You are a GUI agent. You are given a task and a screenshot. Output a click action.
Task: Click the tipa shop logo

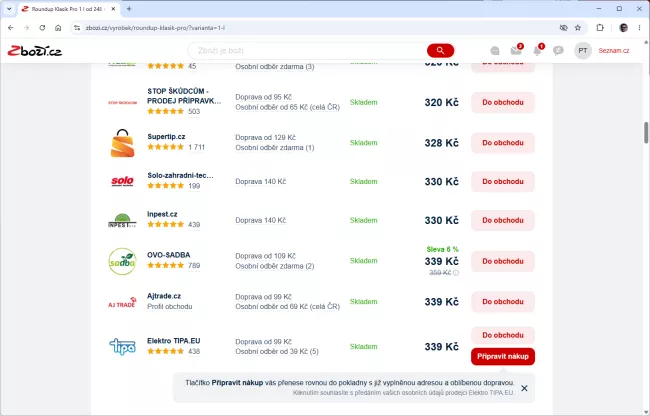(x=122, y=346)
